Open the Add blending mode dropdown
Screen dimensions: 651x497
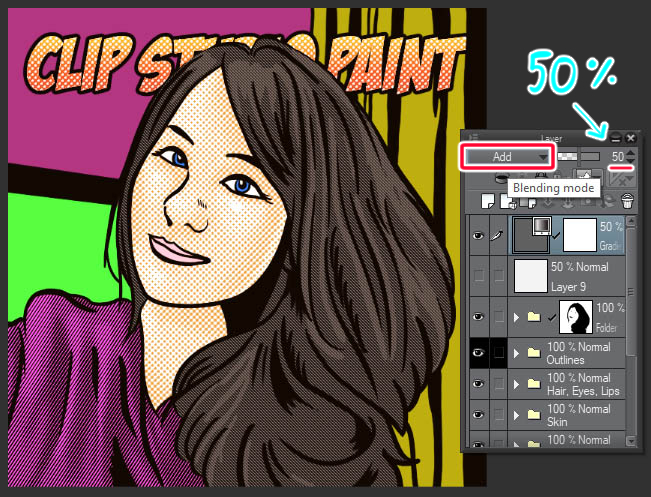507,157
